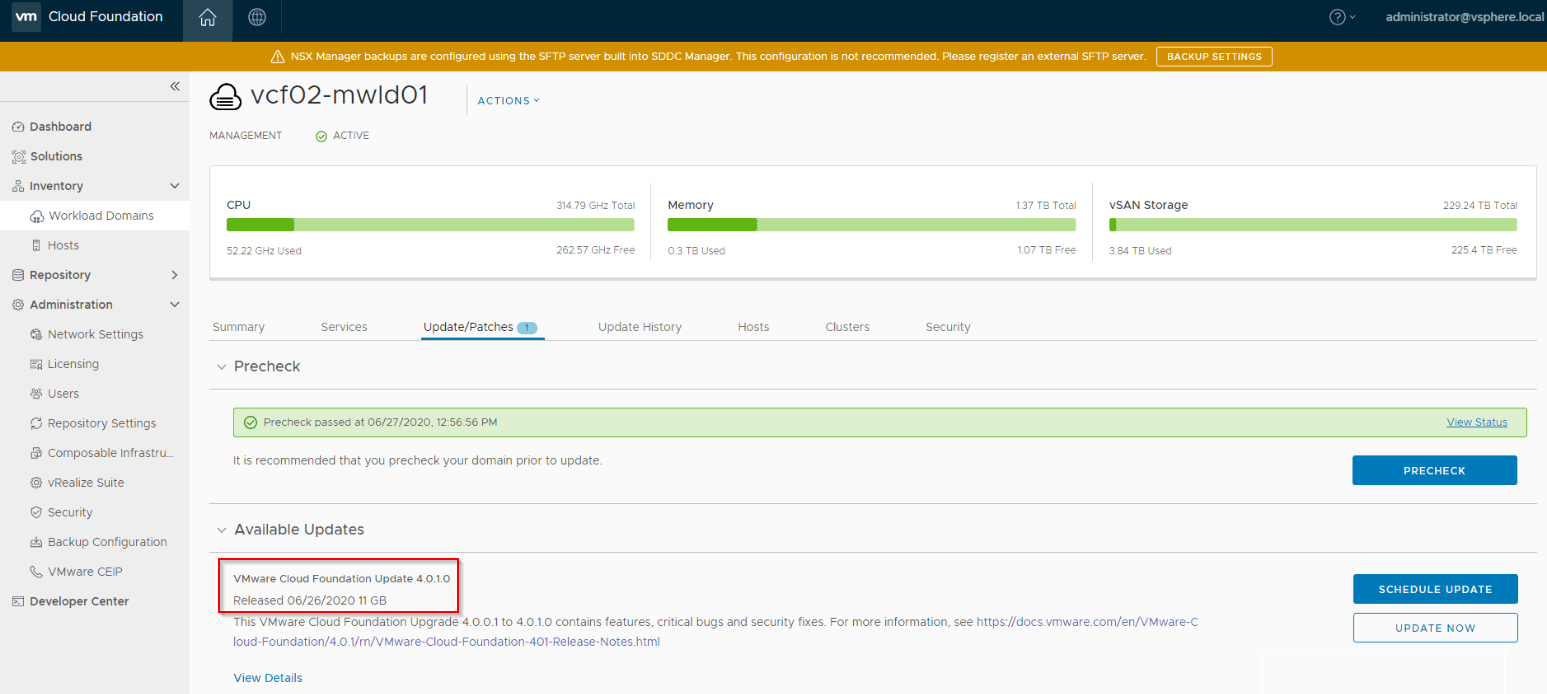The height and width of the screenshot is (694, 1547).
Task: Collapse the Precheck section
Action: (222, 367)
